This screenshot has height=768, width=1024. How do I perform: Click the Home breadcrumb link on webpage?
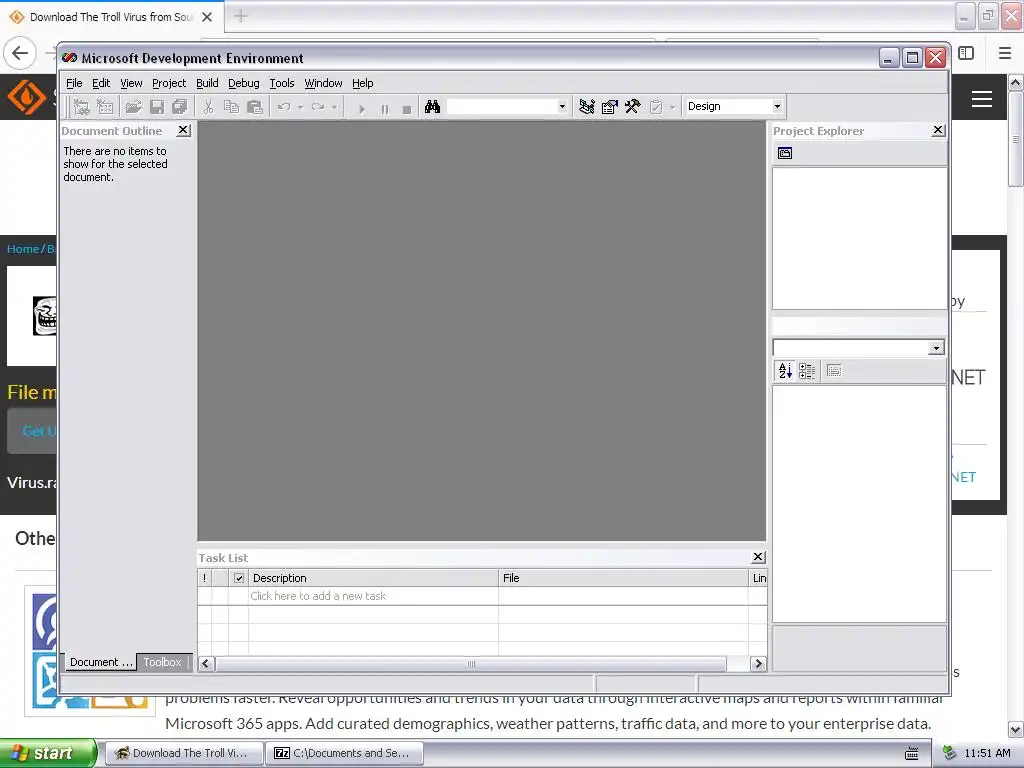[x=23, y=249]
